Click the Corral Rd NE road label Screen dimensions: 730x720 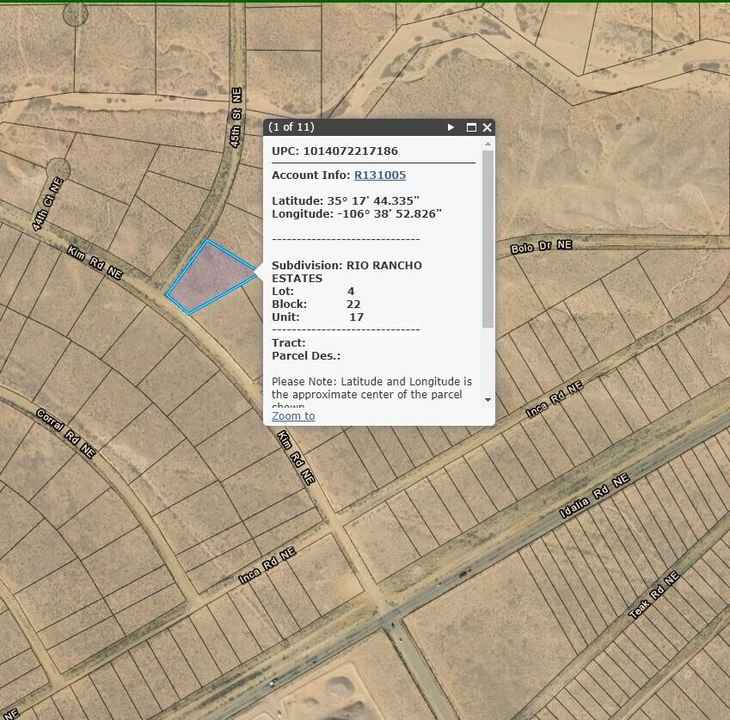coord(57,426)
